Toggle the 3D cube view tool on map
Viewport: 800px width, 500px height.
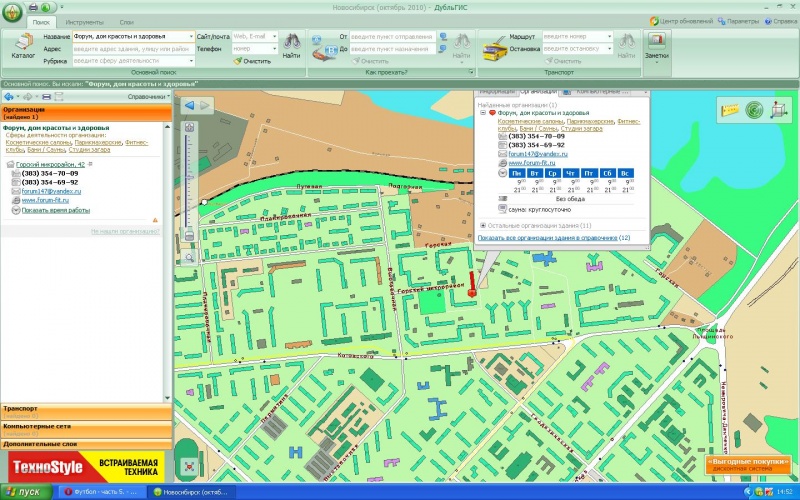point(778,110)
